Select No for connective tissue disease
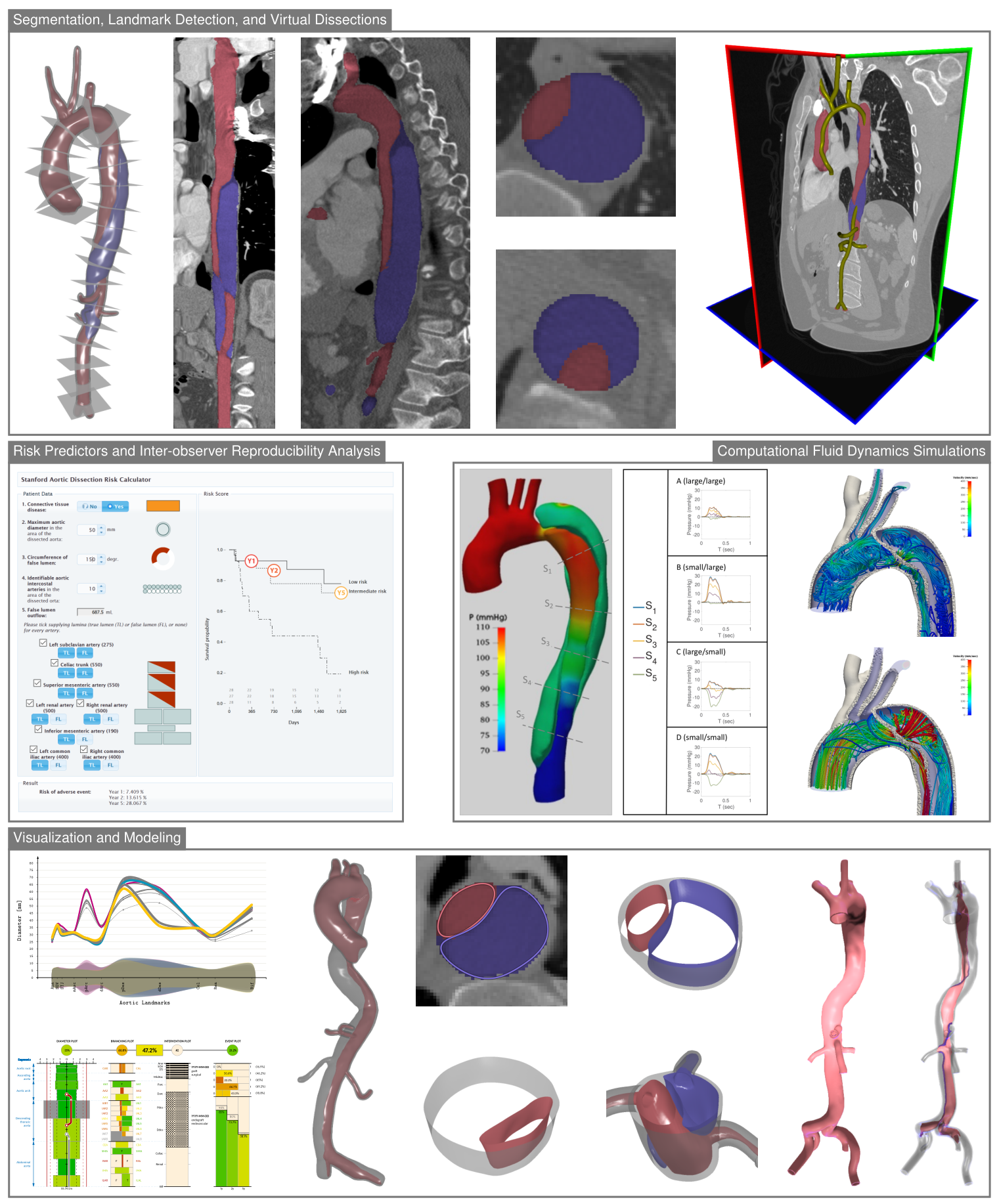 point(90,506)
